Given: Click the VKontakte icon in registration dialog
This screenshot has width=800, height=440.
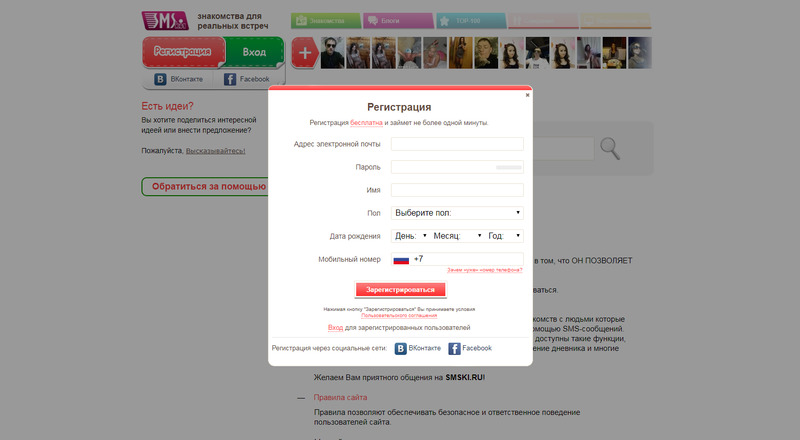Looking at the screenshot, I should coord(401,349).
